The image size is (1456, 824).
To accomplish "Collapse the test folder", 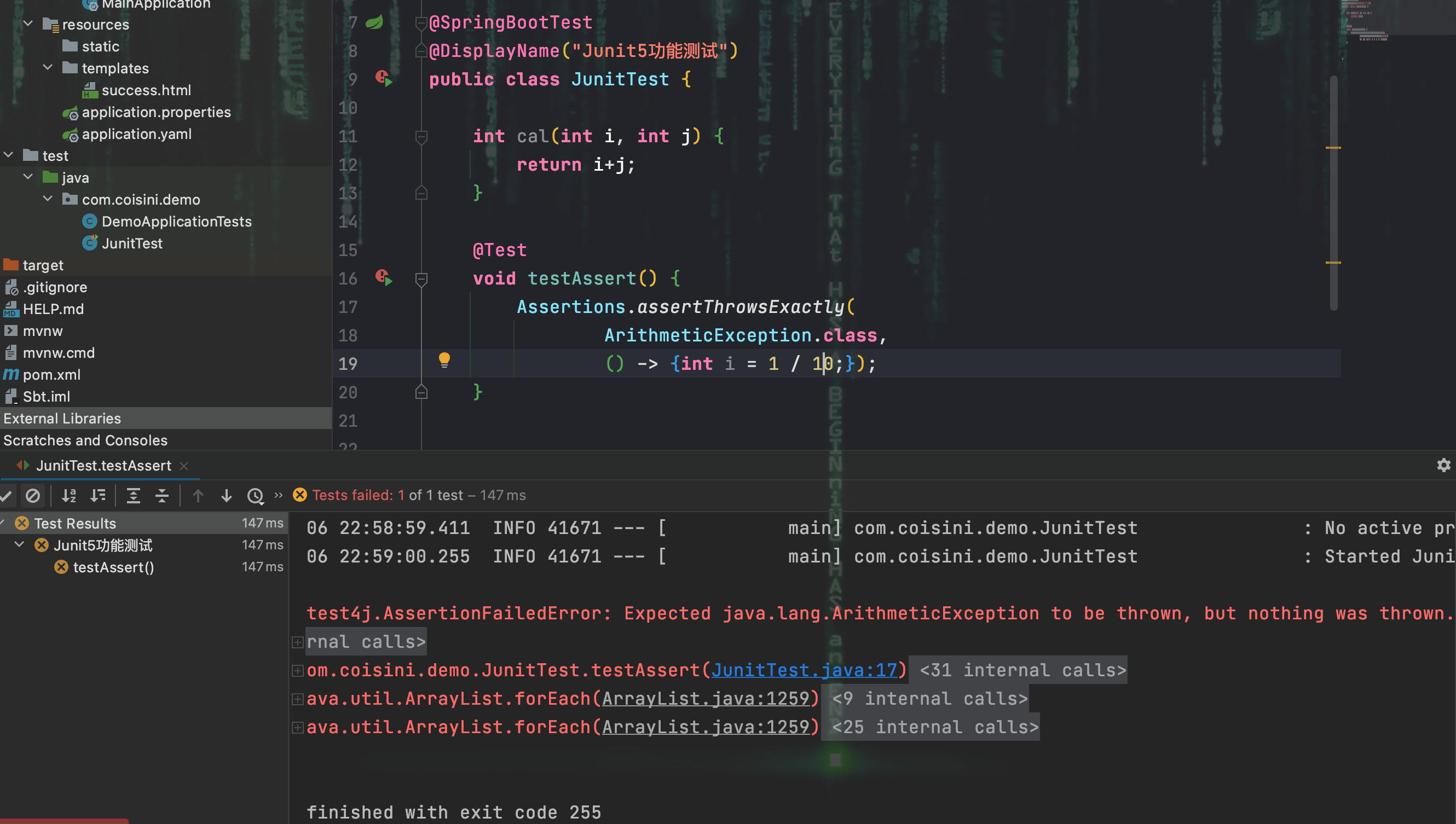I will pyautogui.click(x=9, y=154).
